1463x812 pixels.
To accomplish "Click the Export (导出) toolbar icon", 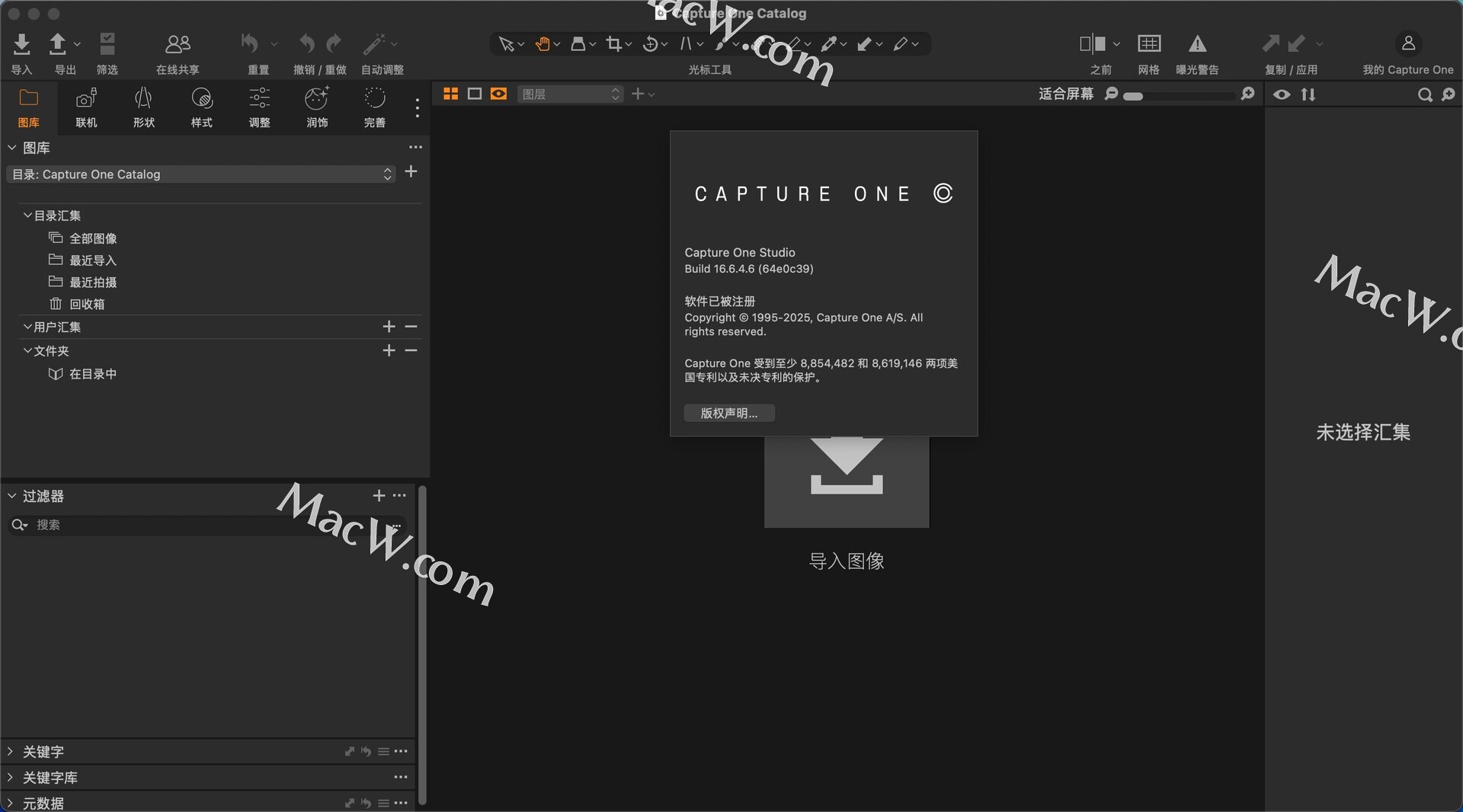I will click(x=58, y=44).
